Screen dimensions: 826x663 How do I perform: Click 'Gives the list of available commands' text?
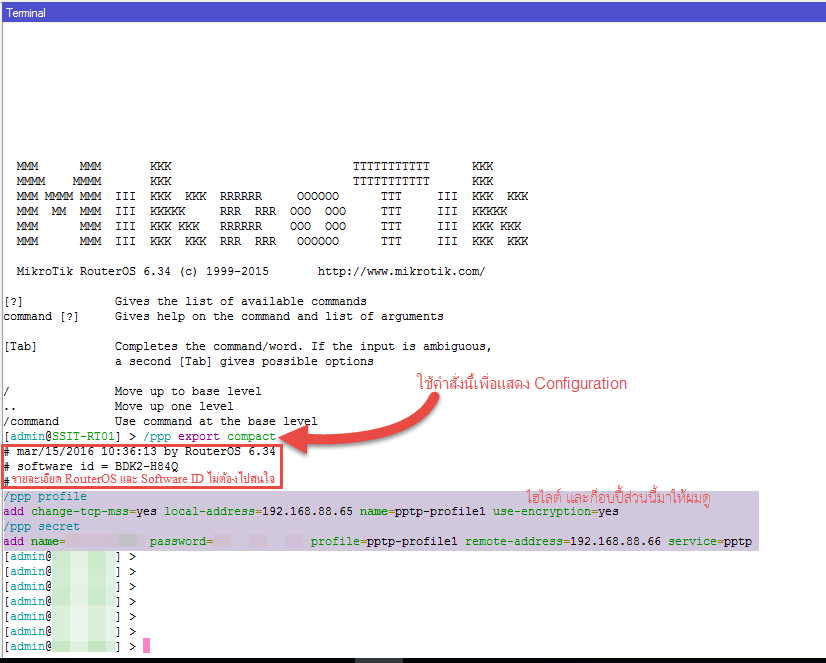241,302
